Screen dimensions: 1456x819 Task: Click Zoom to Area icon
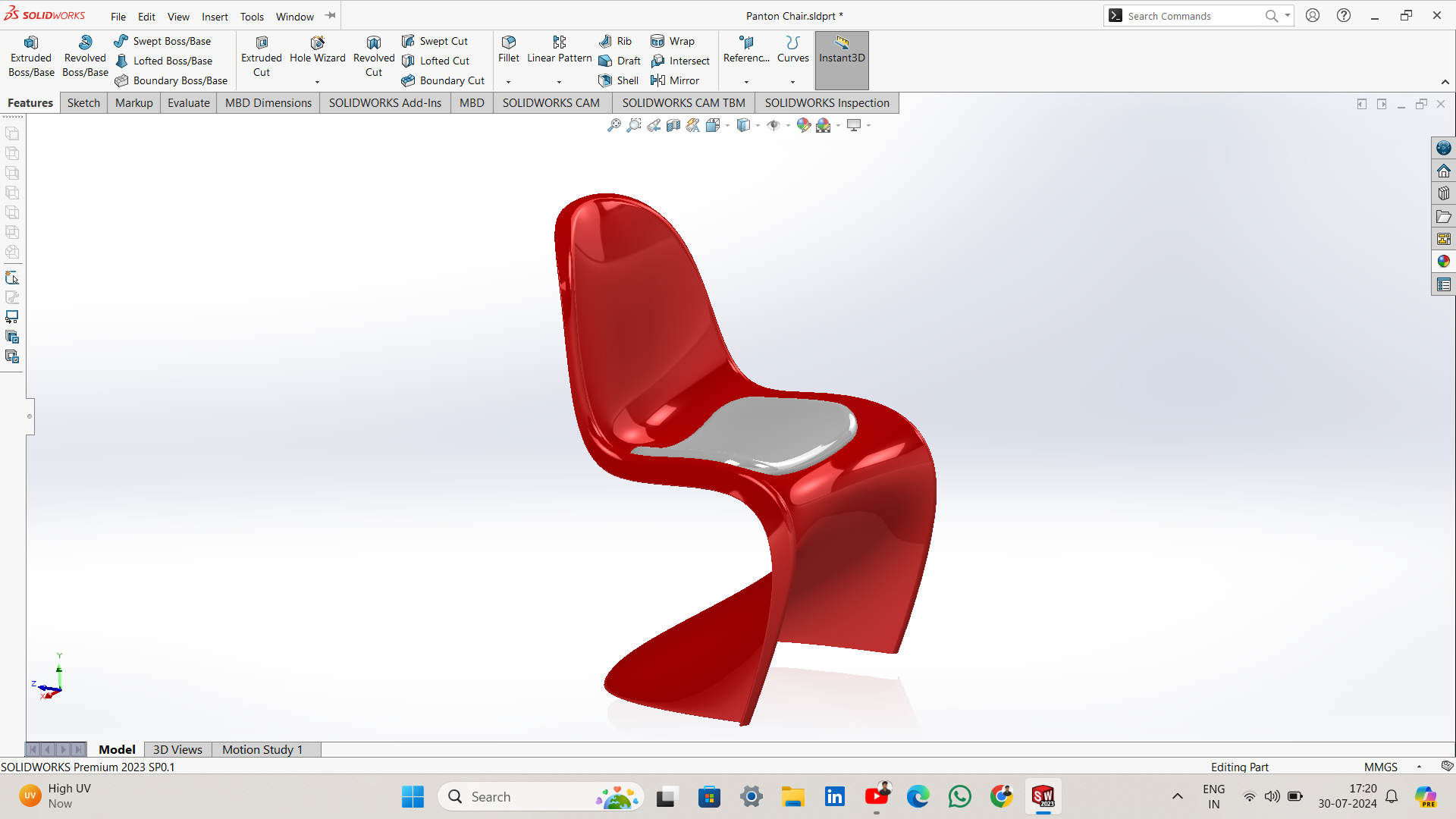click(634, 125)
